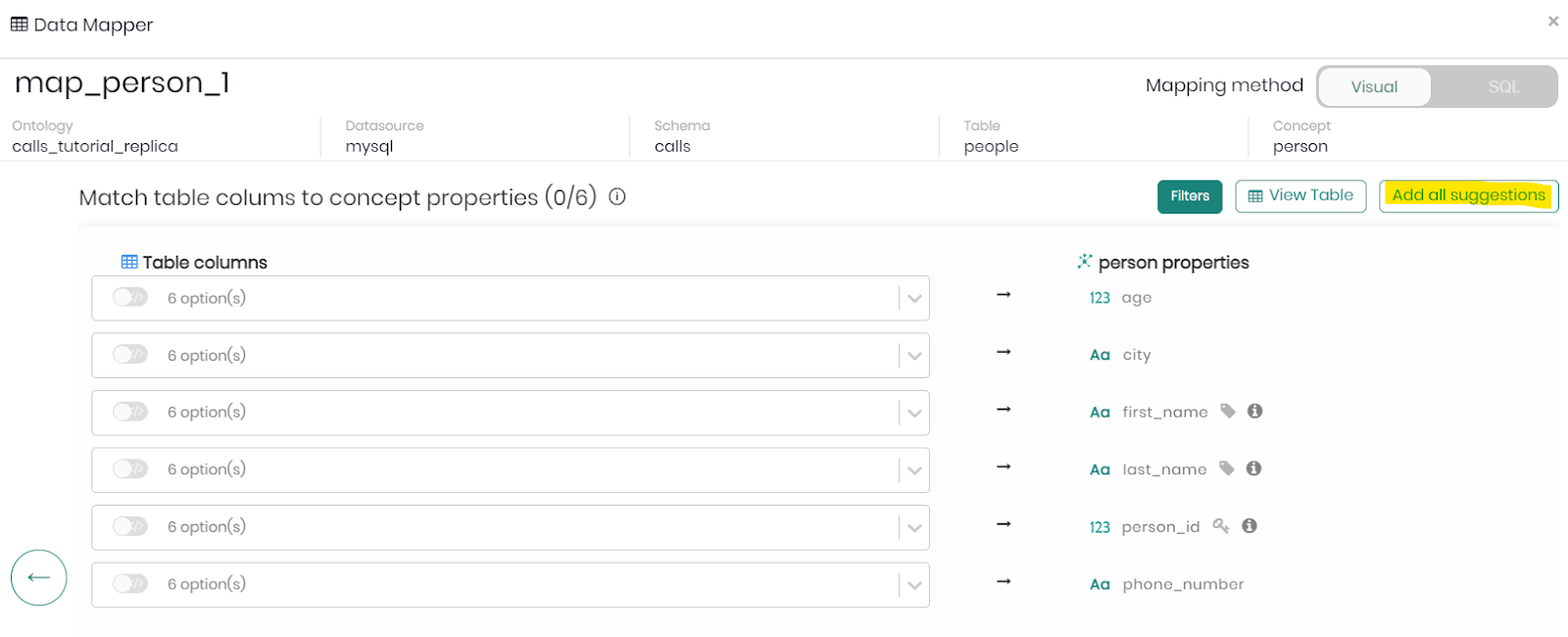Toggle the switch in the city row
This screenshot has width=1568, height=637.
pos(129,355)
